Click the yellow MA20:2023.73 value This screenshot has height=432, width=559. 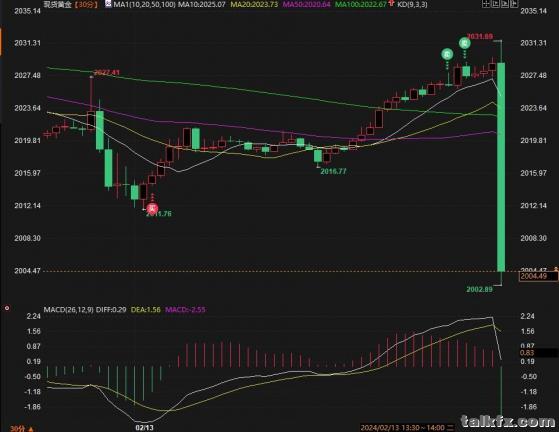click(254, 4)
